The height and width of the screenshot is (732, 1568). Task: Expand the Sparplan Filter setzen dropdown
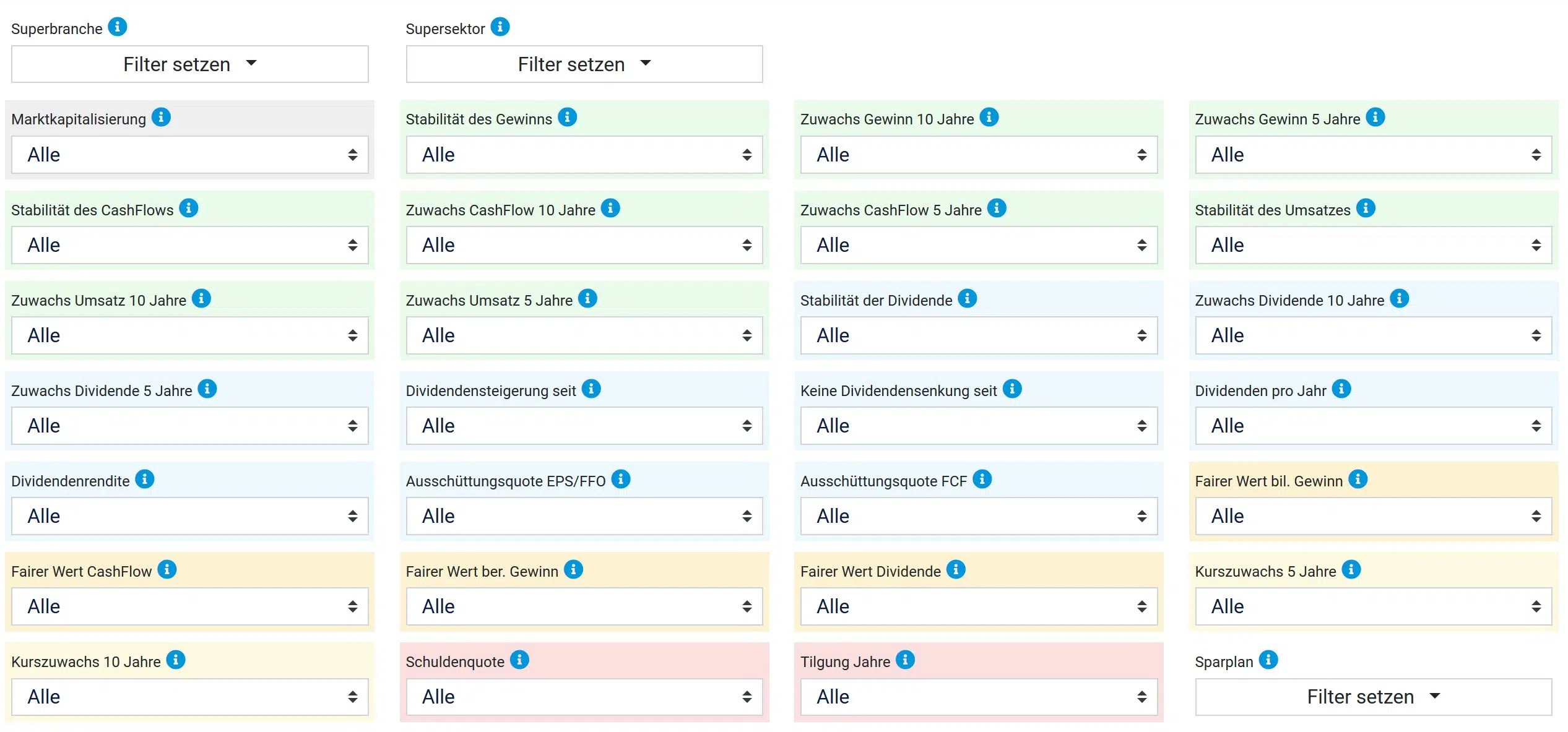(1374, 697)
